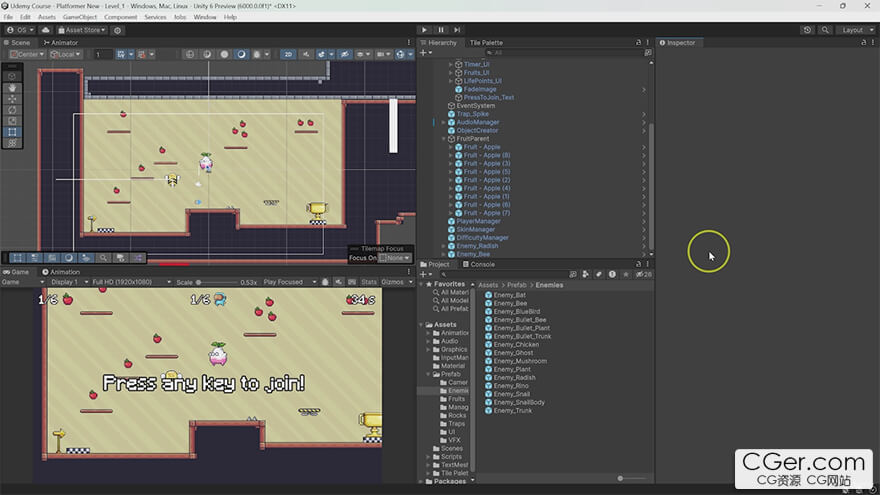Switch to the Console tab
The image size is (880, 495).
click(x=479, y=264)
